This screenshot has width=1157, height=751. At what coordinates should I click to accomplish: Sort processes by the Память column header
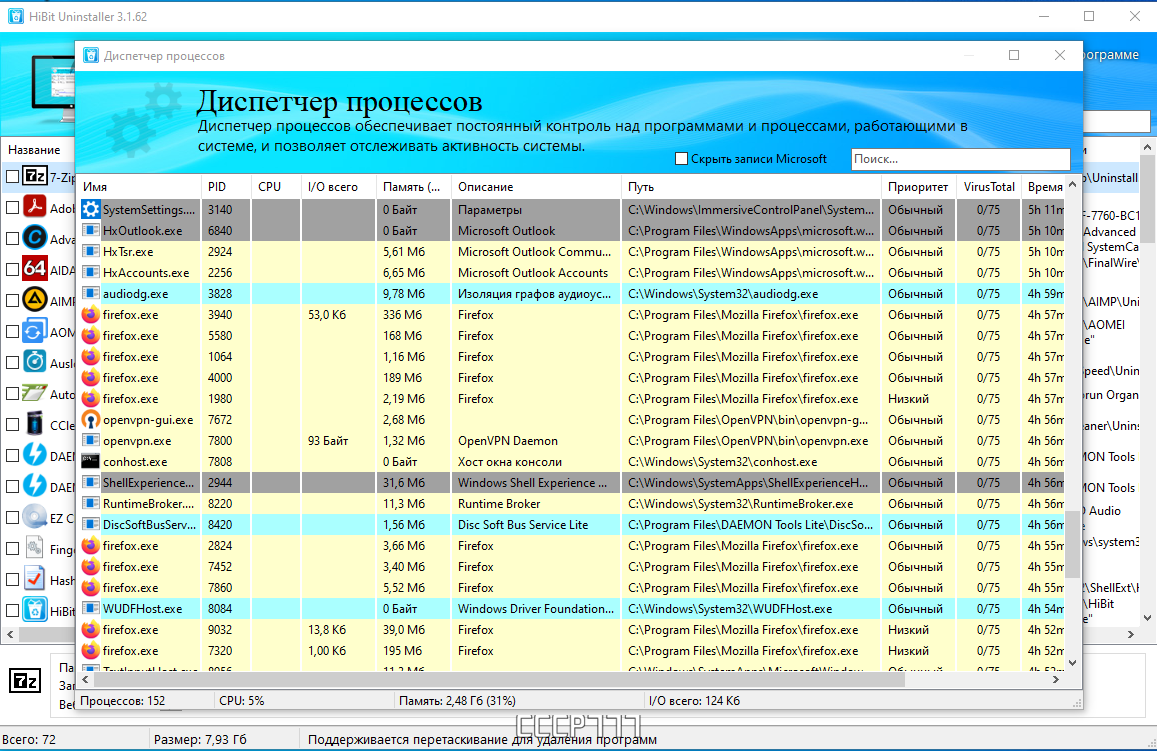[412, 187]
